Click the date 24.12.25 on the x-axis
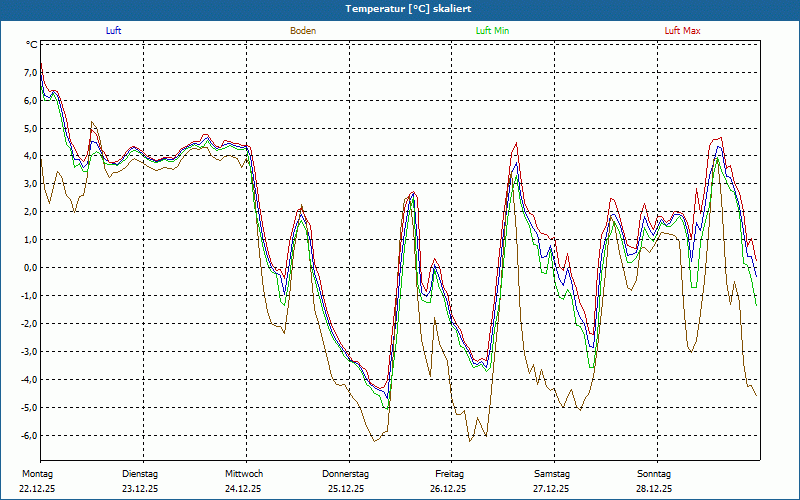The height and width of the screenshot is (500, 800). [x=244, y=489]
